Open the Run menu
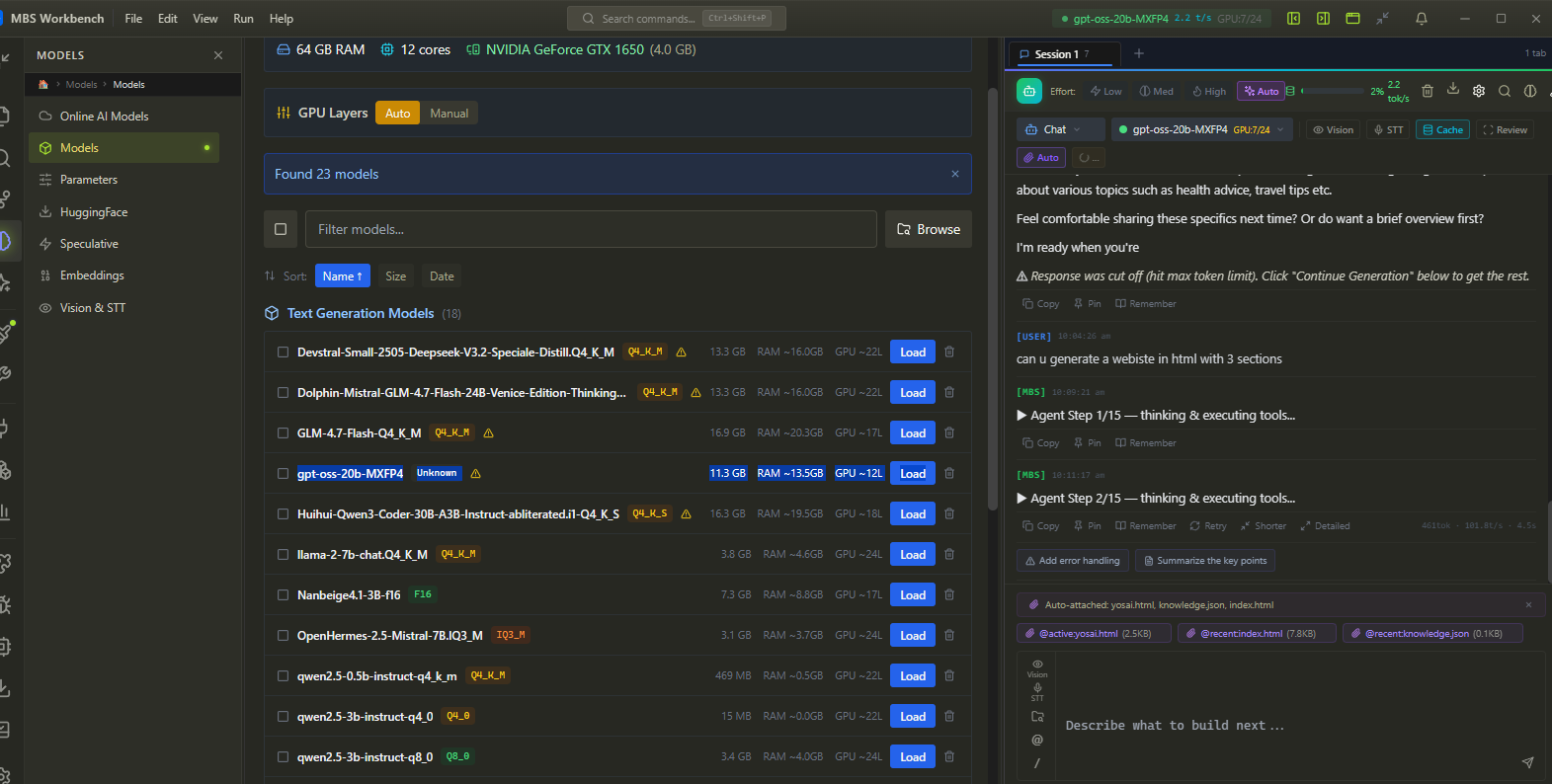 [243, 19]
